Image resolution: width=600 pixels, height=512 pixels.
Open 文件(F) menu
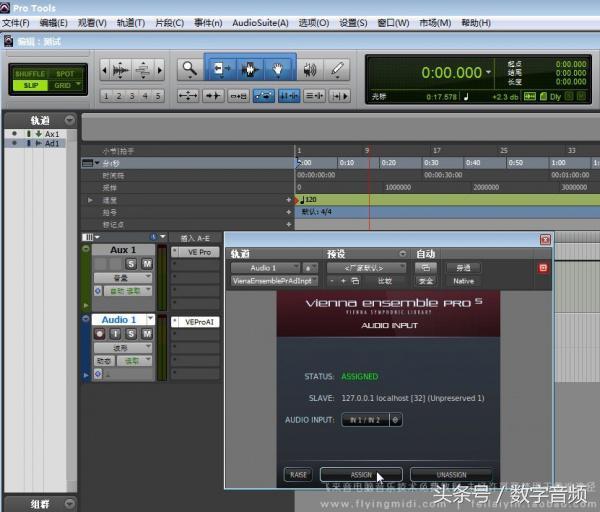(x=16, y=23)
